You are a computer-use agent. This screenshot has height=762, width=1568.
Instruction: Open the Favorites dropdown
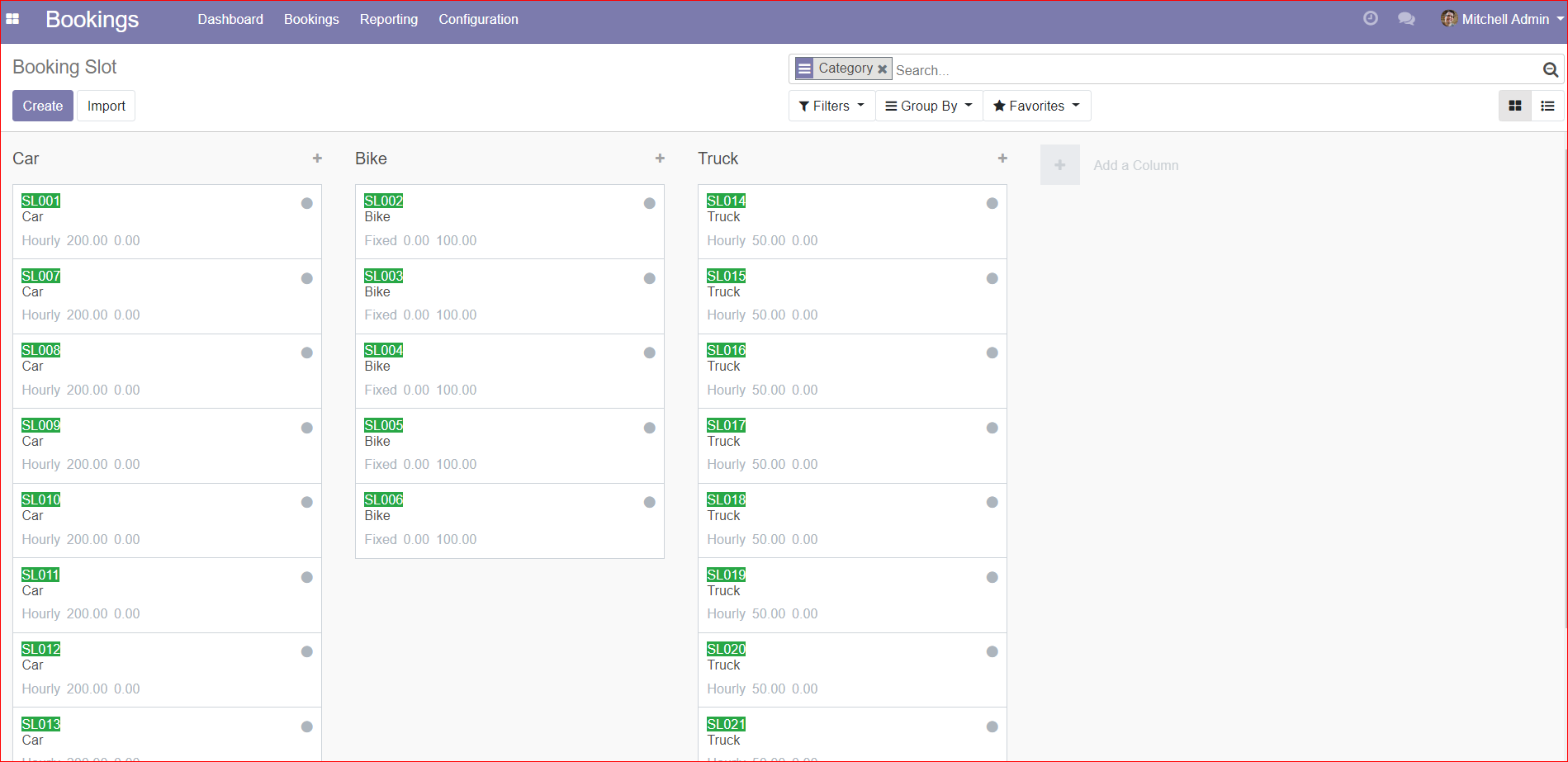(x=1036, y=106)
